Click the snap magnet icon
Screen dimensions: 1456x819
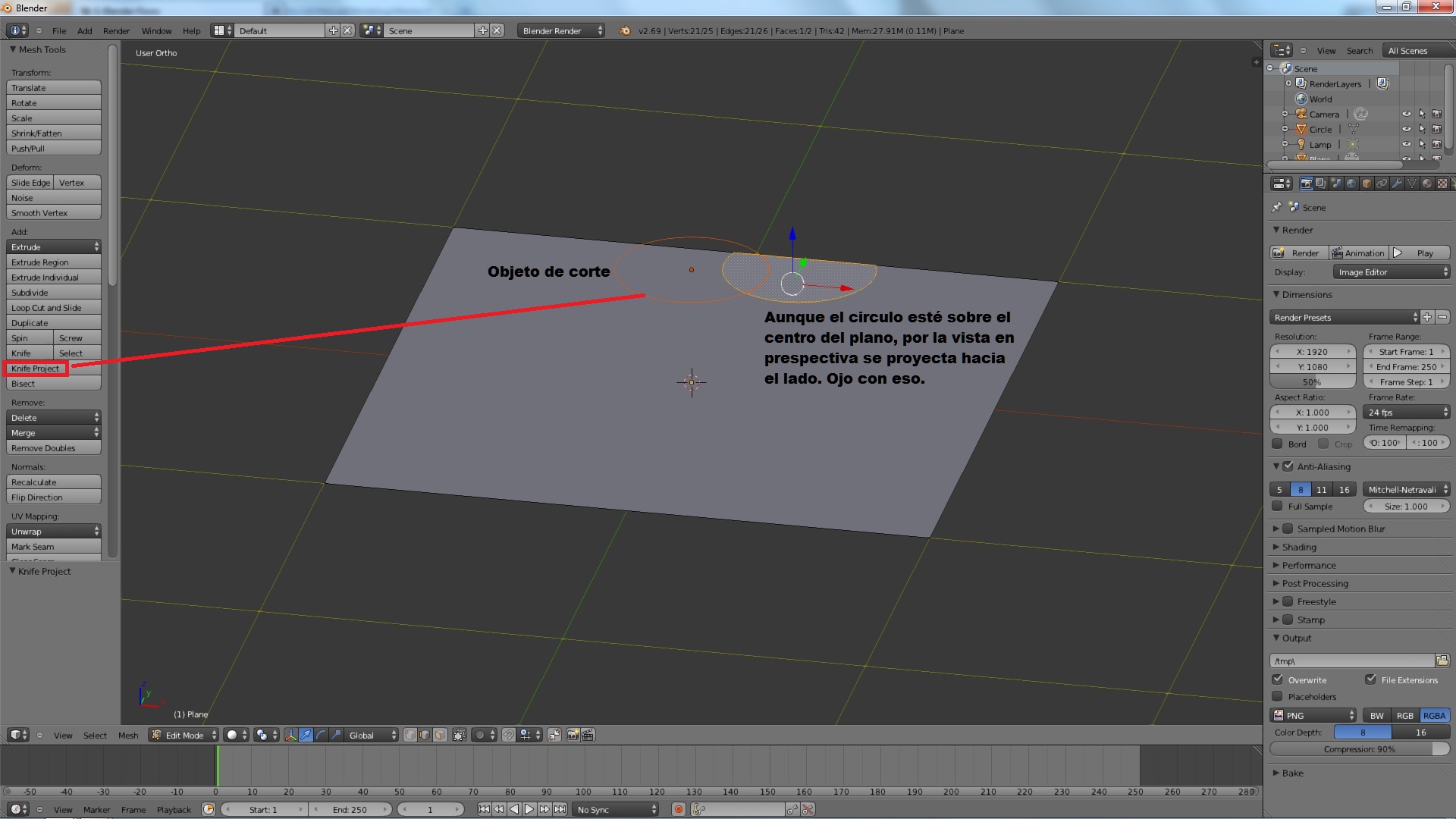509,735
